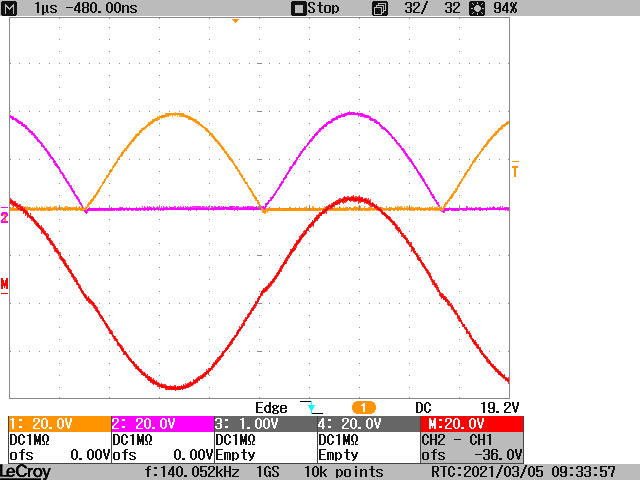Click channel 1 ofs 0.00V offset value
Viewport: 640px width, 480px height.
click(60, 455)
